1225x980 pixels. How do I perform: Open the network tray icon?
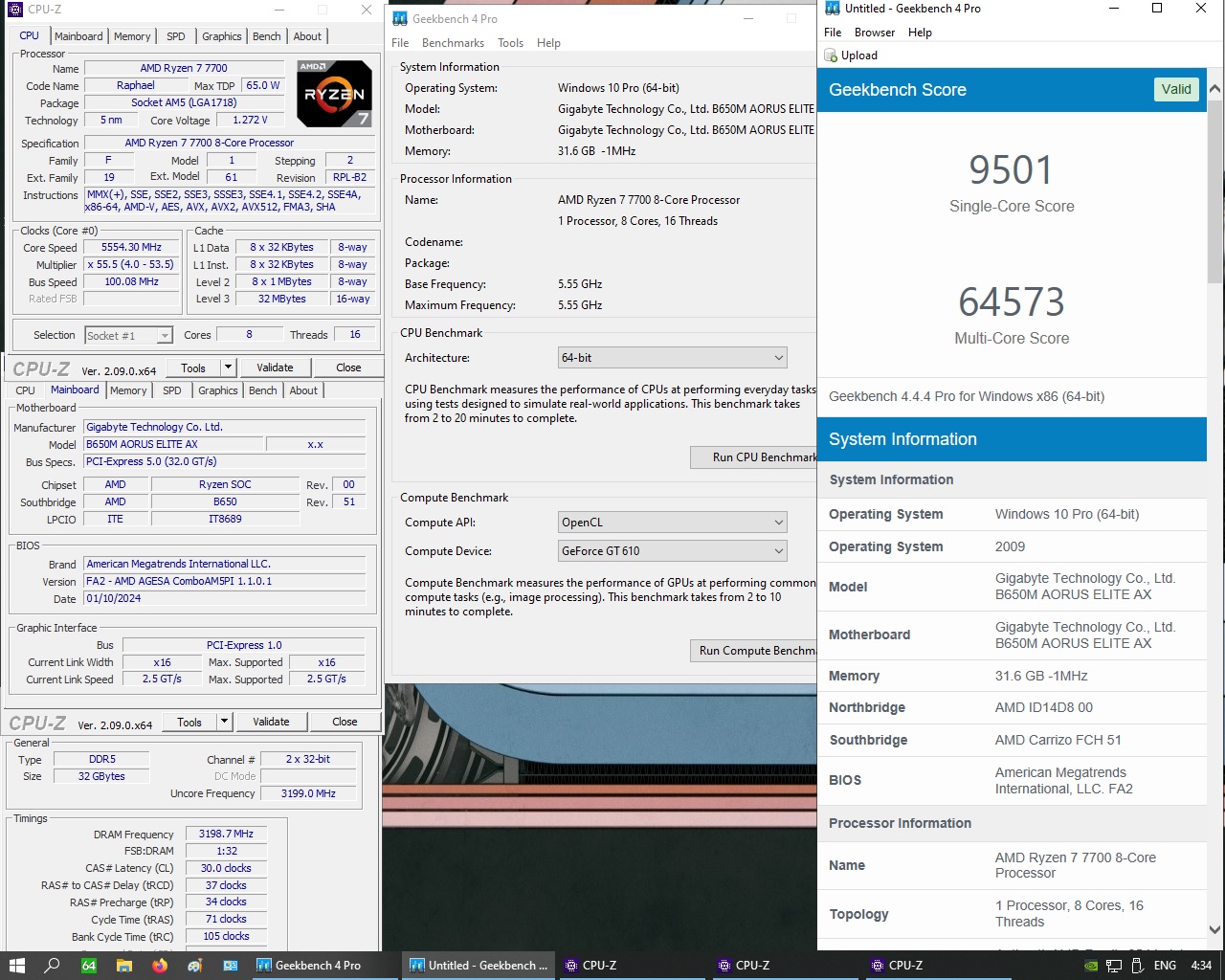[x=1114, y=966]
